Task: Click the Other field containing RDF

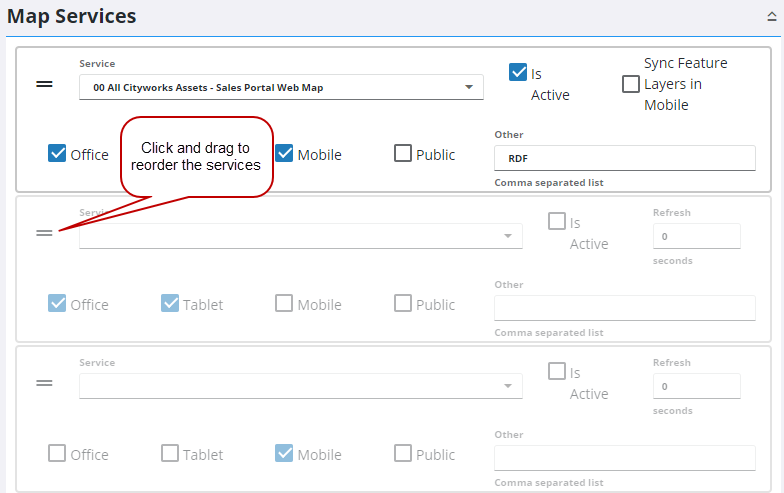Action: (x=624, y=158)
